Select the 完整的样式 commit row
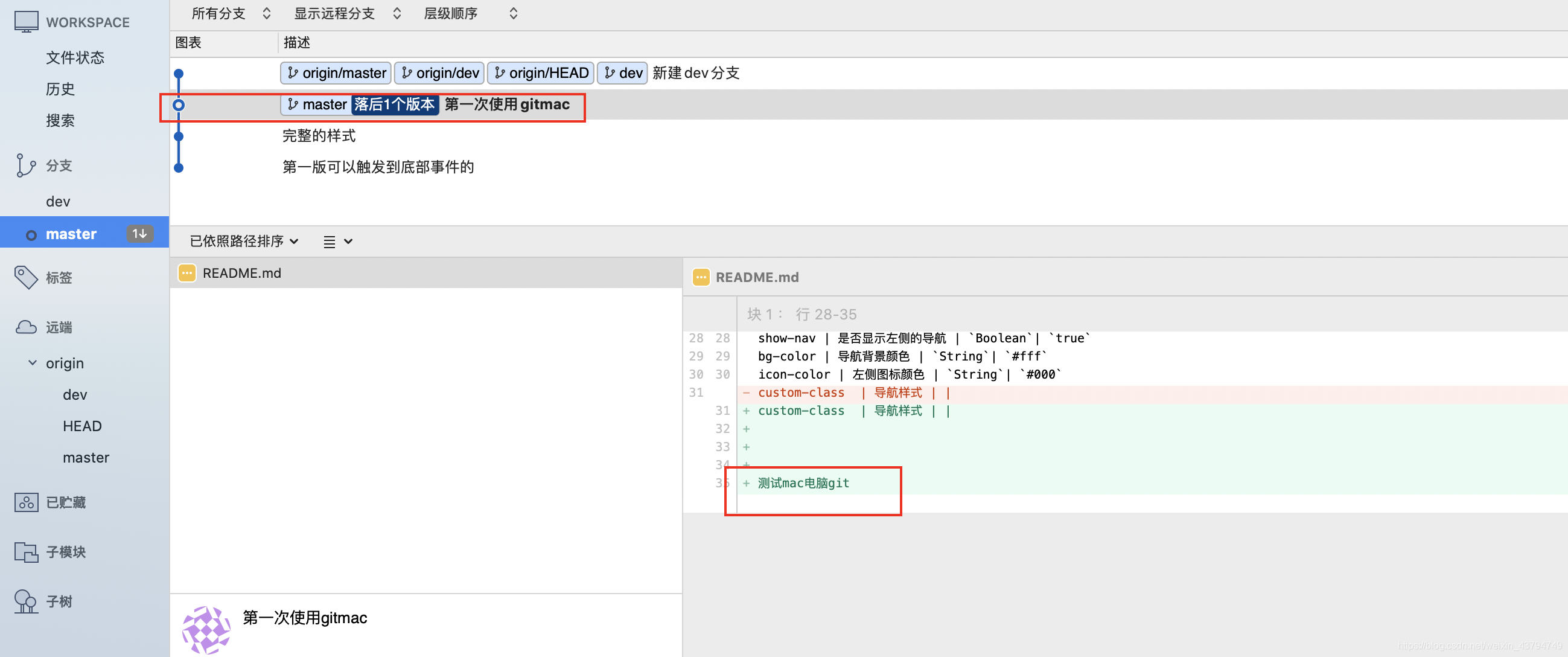 pos(319,136)
